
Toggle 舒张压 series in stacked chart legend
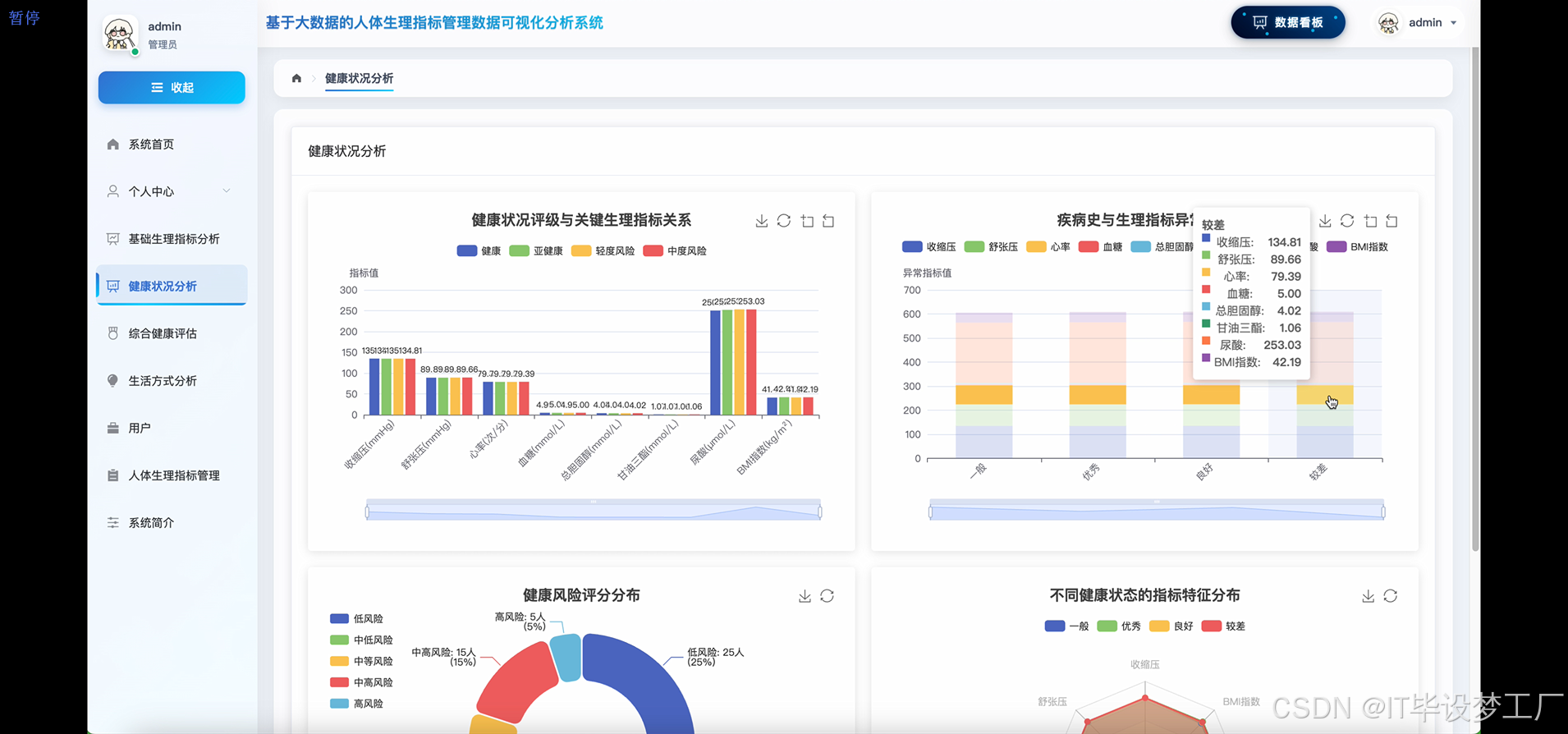991,247
